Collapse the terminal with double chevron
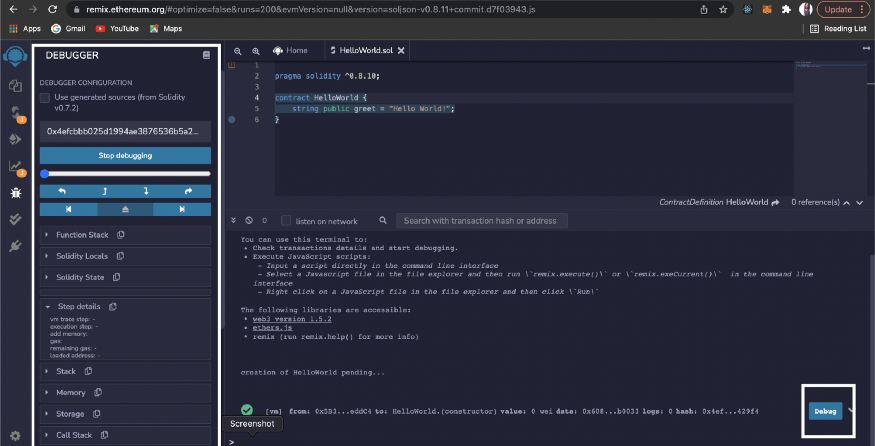 click(x=233, y=220)
